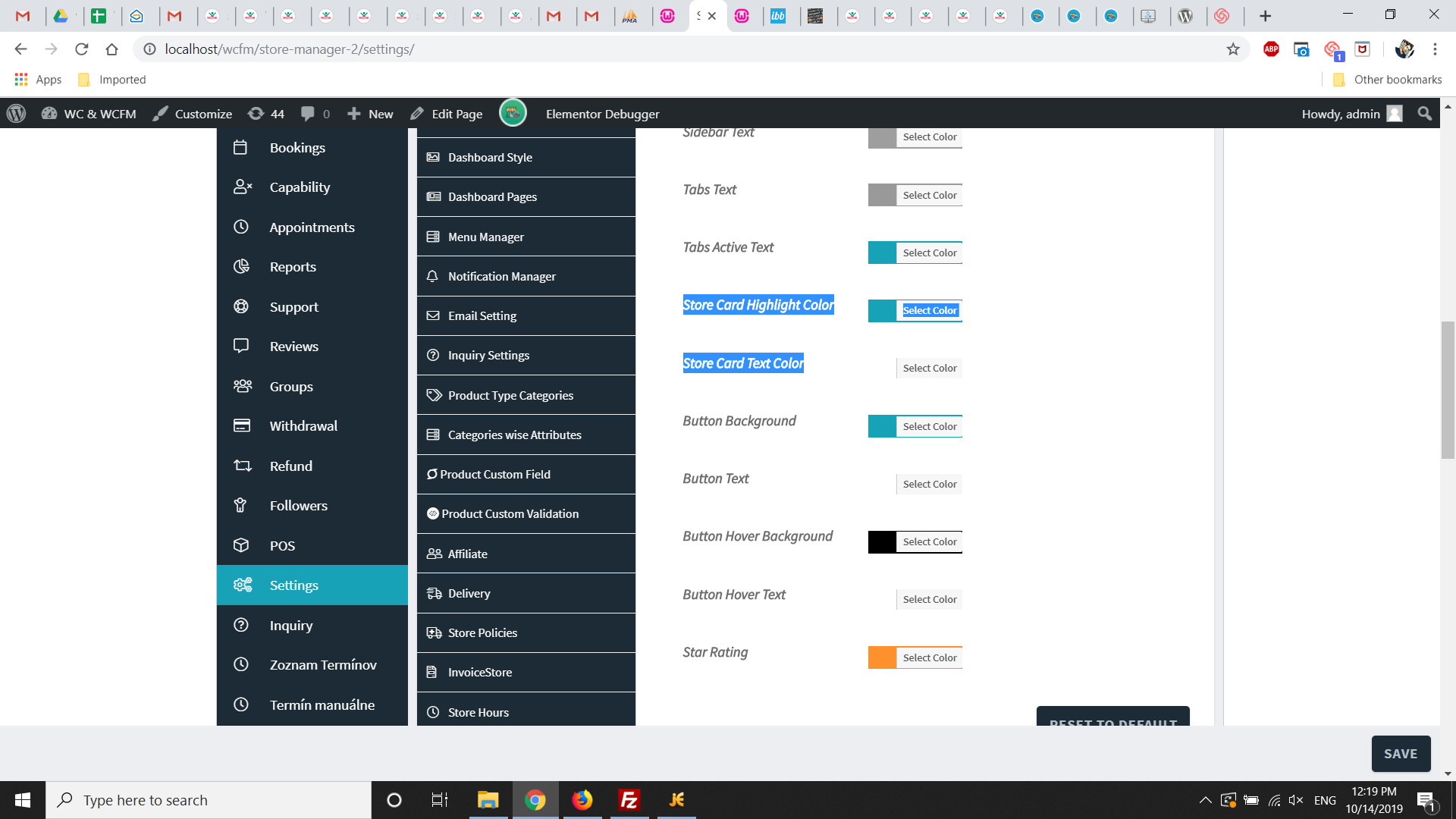1456x819 pixels.
Task: Open Notification Manager settings tab
Action: [526, 276]
